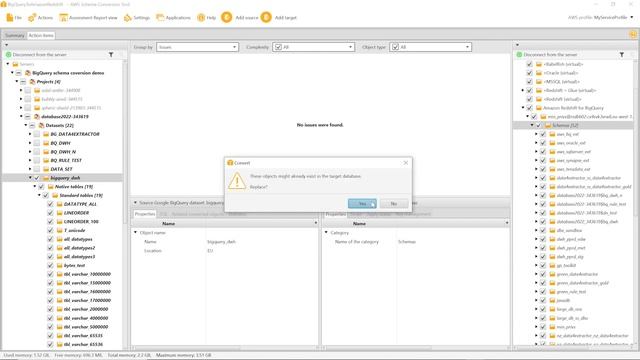Image resolution: width=640 pixels, height=360 pixels.
Task: Uncheck the T_unicode table checkbox
Action: 50,230
